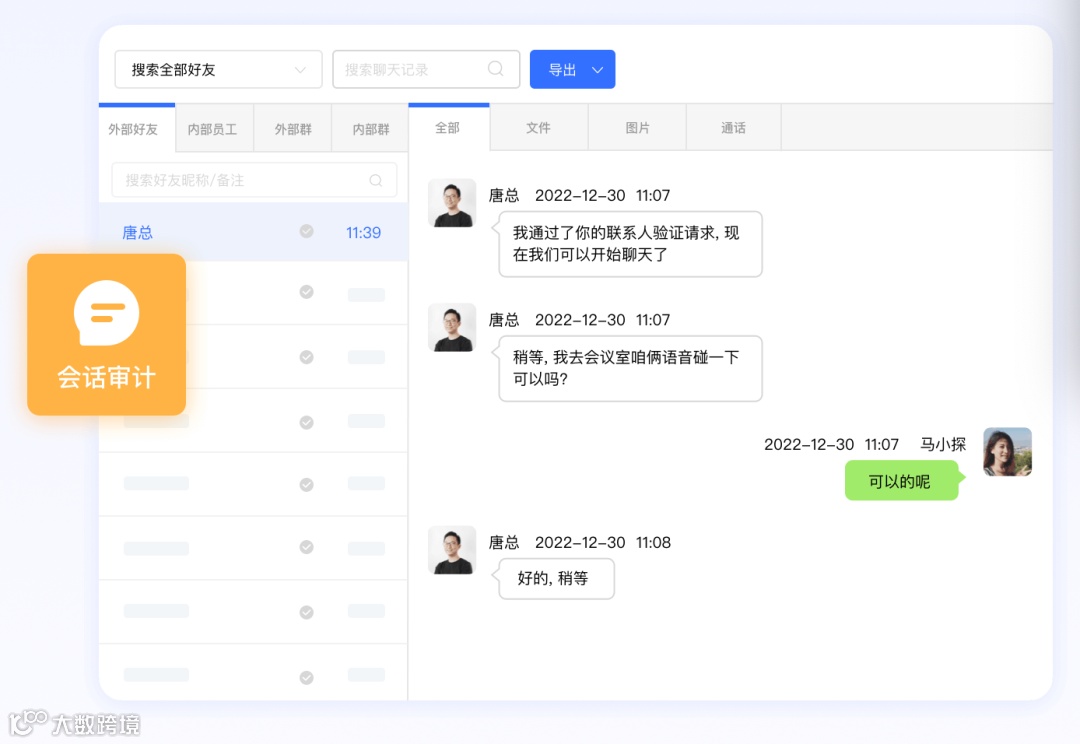Expand the friend filter chevron
The image size is (1080, 744).
(x=299, y=69)
